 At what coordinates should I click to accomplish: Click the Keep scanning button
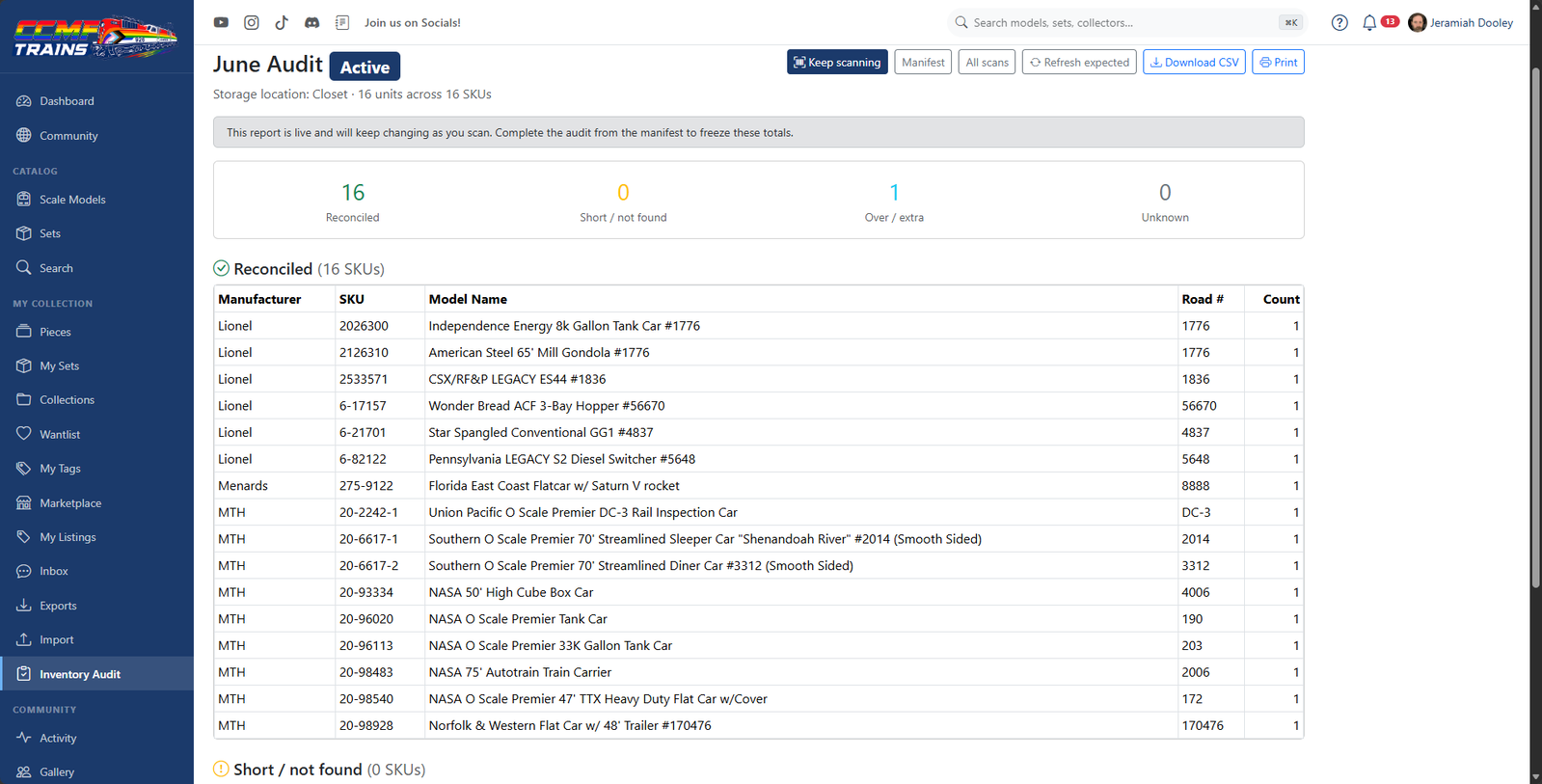837,62
